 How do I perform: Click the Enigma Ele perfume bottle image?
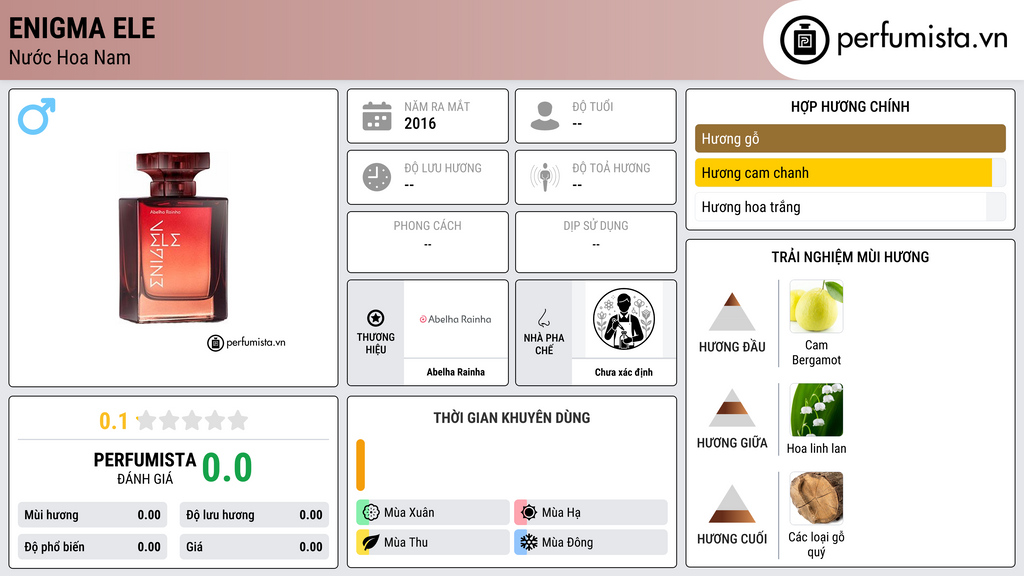point(174,237)
